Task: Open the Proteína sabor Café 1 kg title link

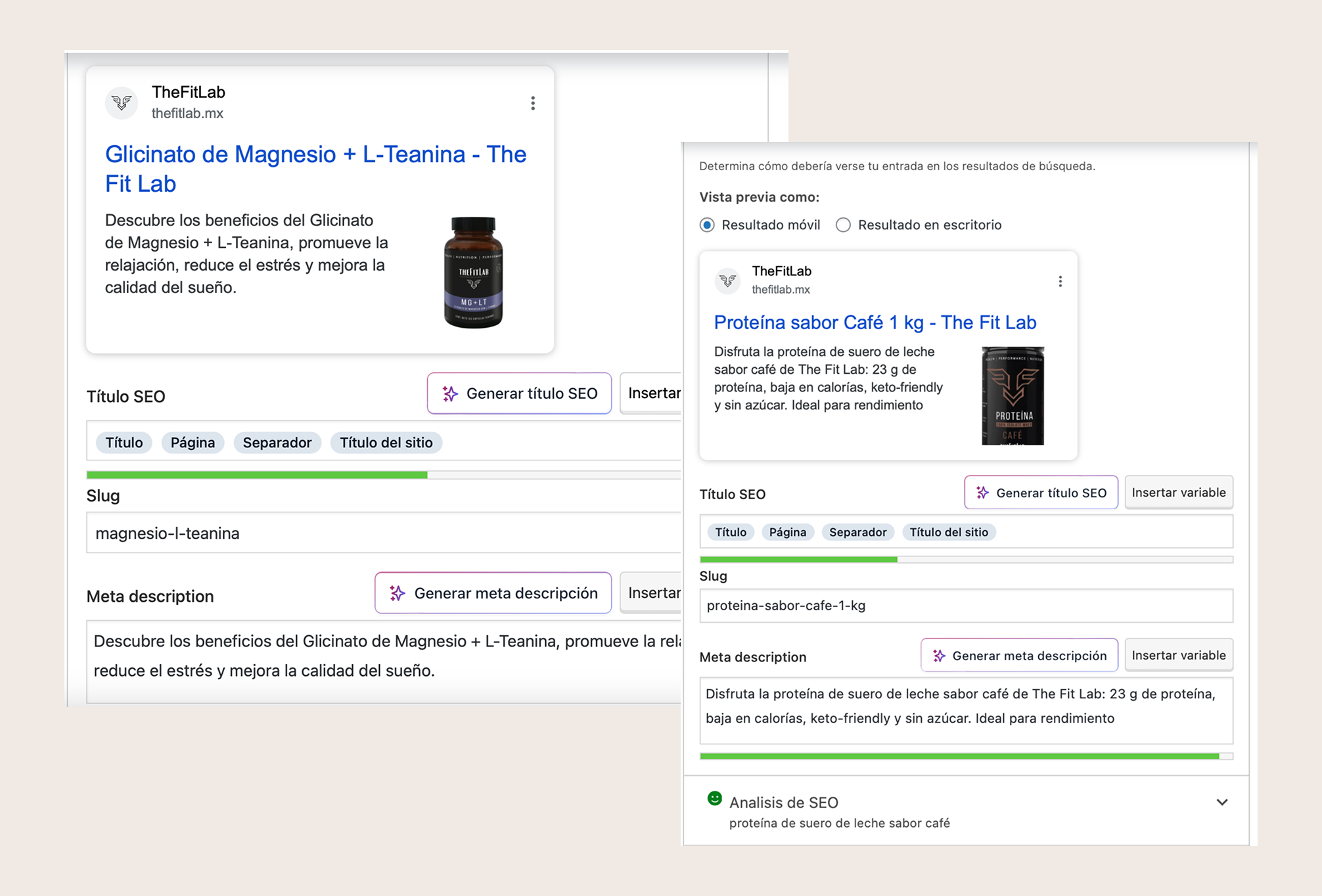Action: point(875,322)
